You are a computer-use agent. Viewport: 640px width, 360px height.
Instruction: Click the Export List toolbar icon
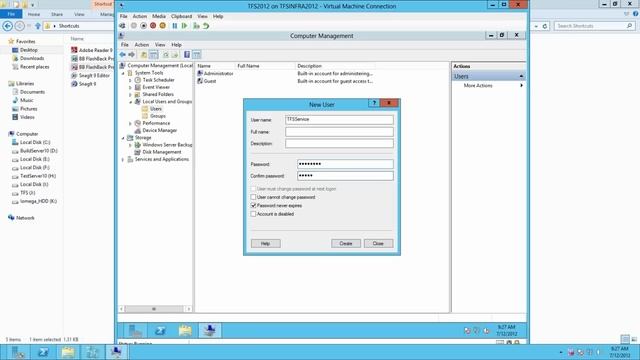coord(175,55)
